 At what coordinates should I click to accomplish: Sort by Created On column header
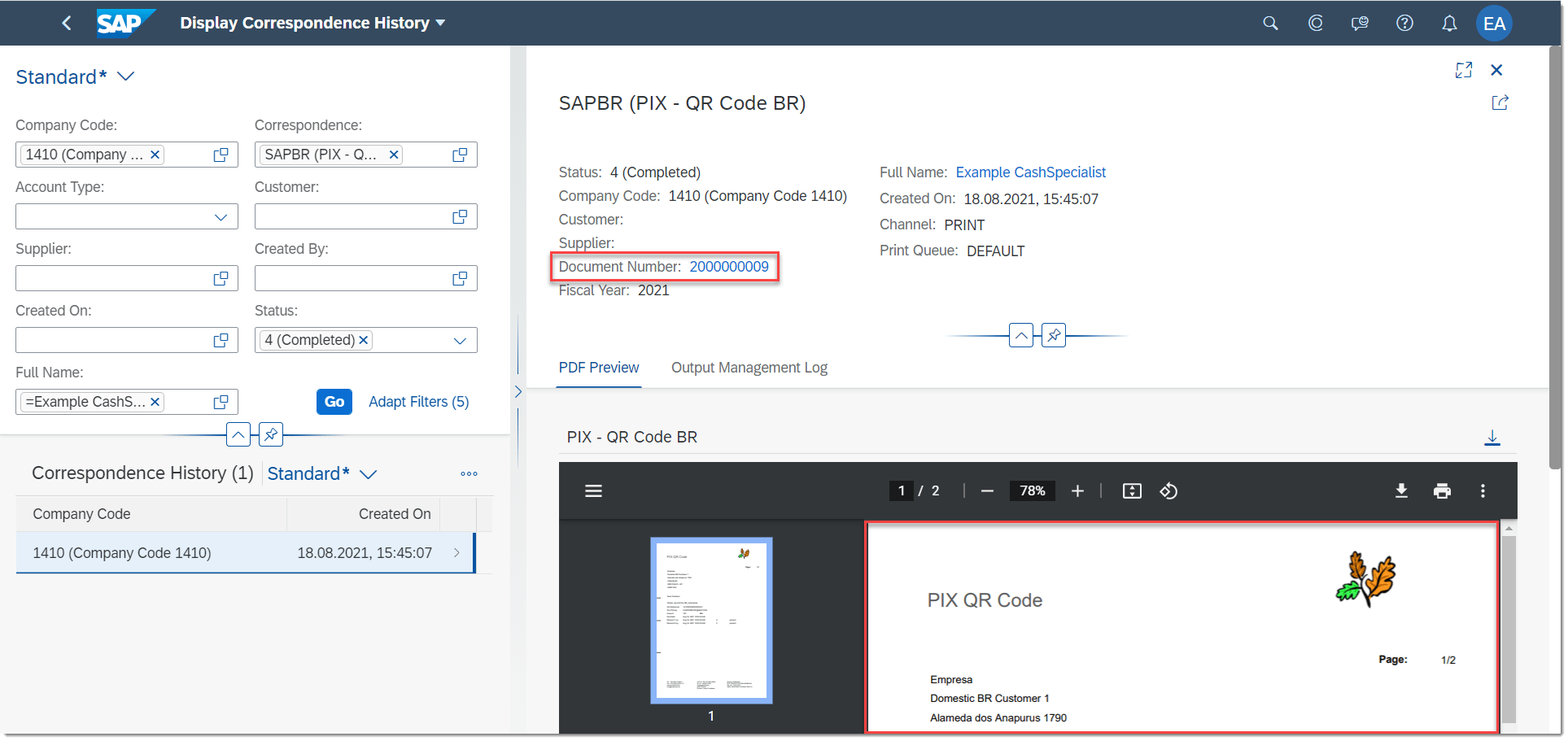tap(363, 514)
